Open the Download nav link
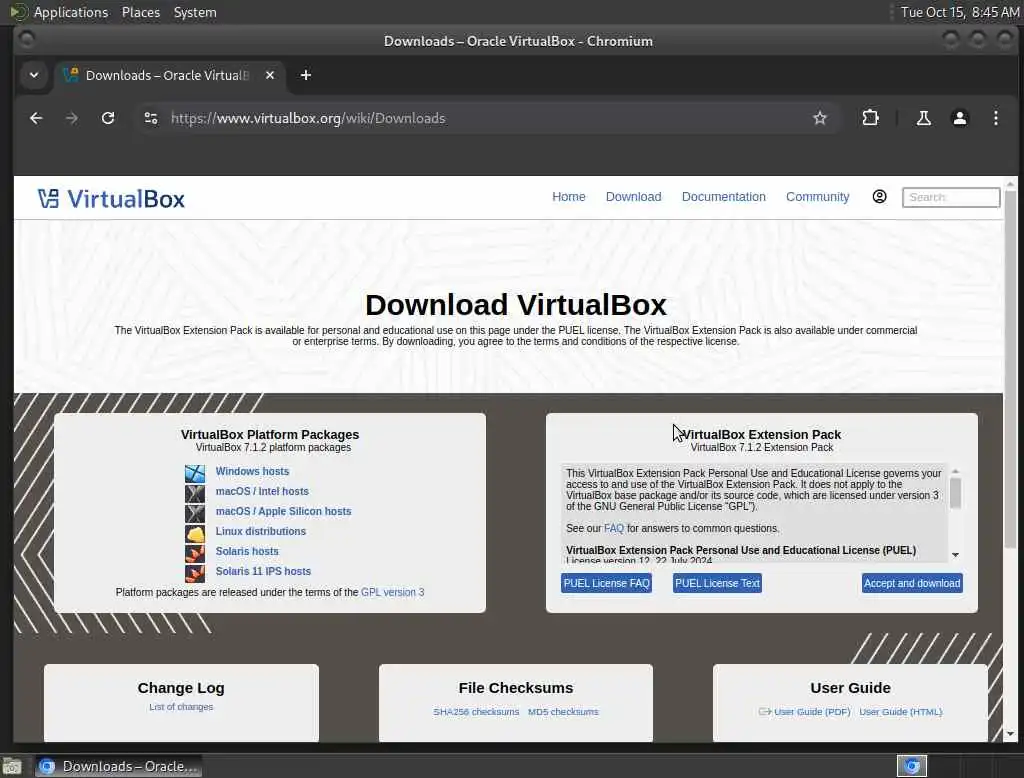The height and width of the screenshot is (778, 1024). pyautogui.click(x=633, y=197)
